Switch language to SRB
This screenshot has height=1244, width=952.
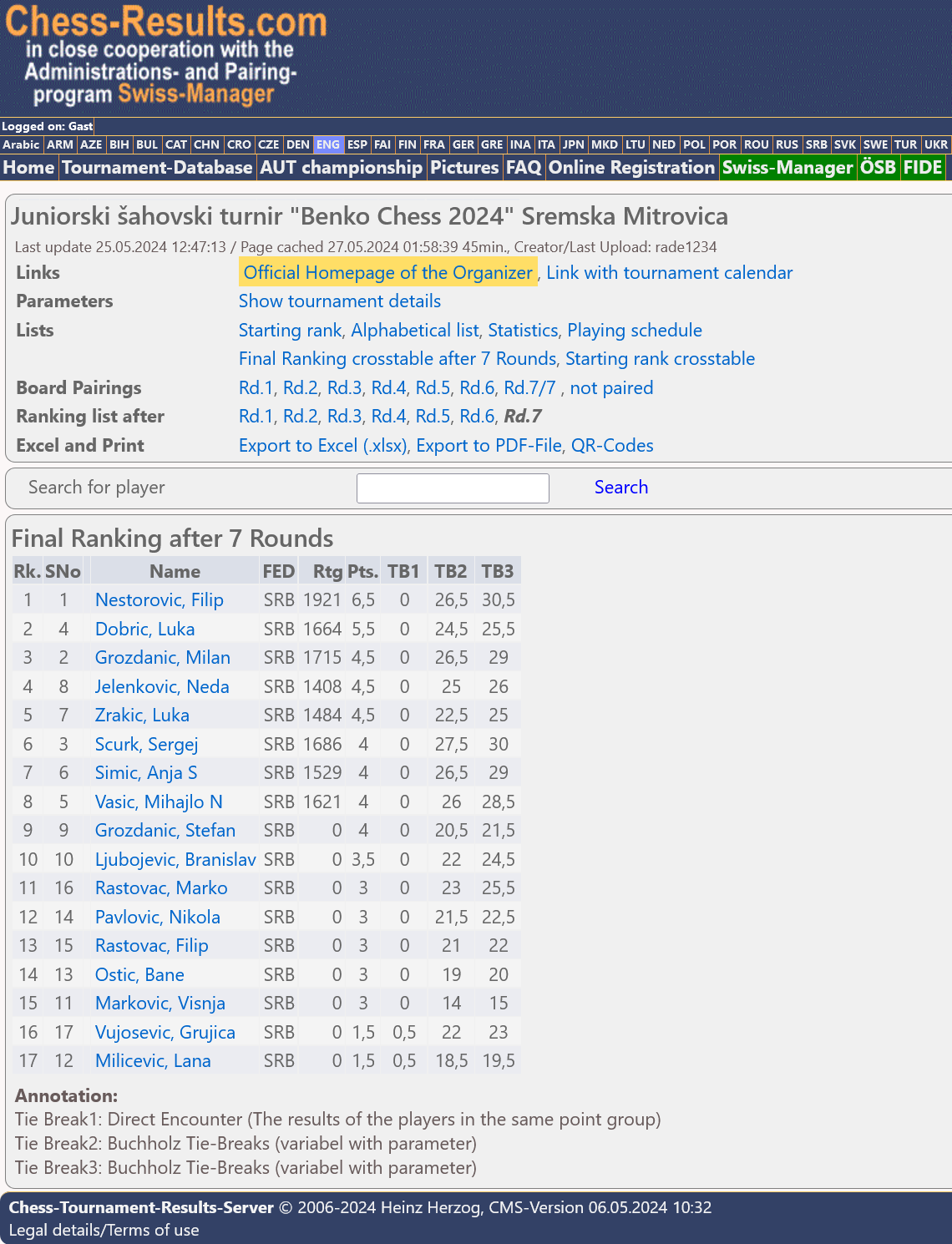pos(816,144)
